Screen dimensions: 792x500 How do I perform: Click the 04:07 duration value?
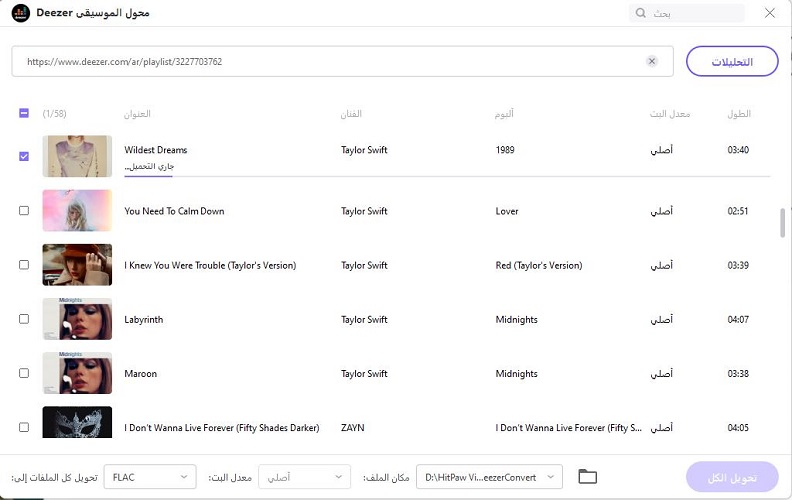(738, 320)
